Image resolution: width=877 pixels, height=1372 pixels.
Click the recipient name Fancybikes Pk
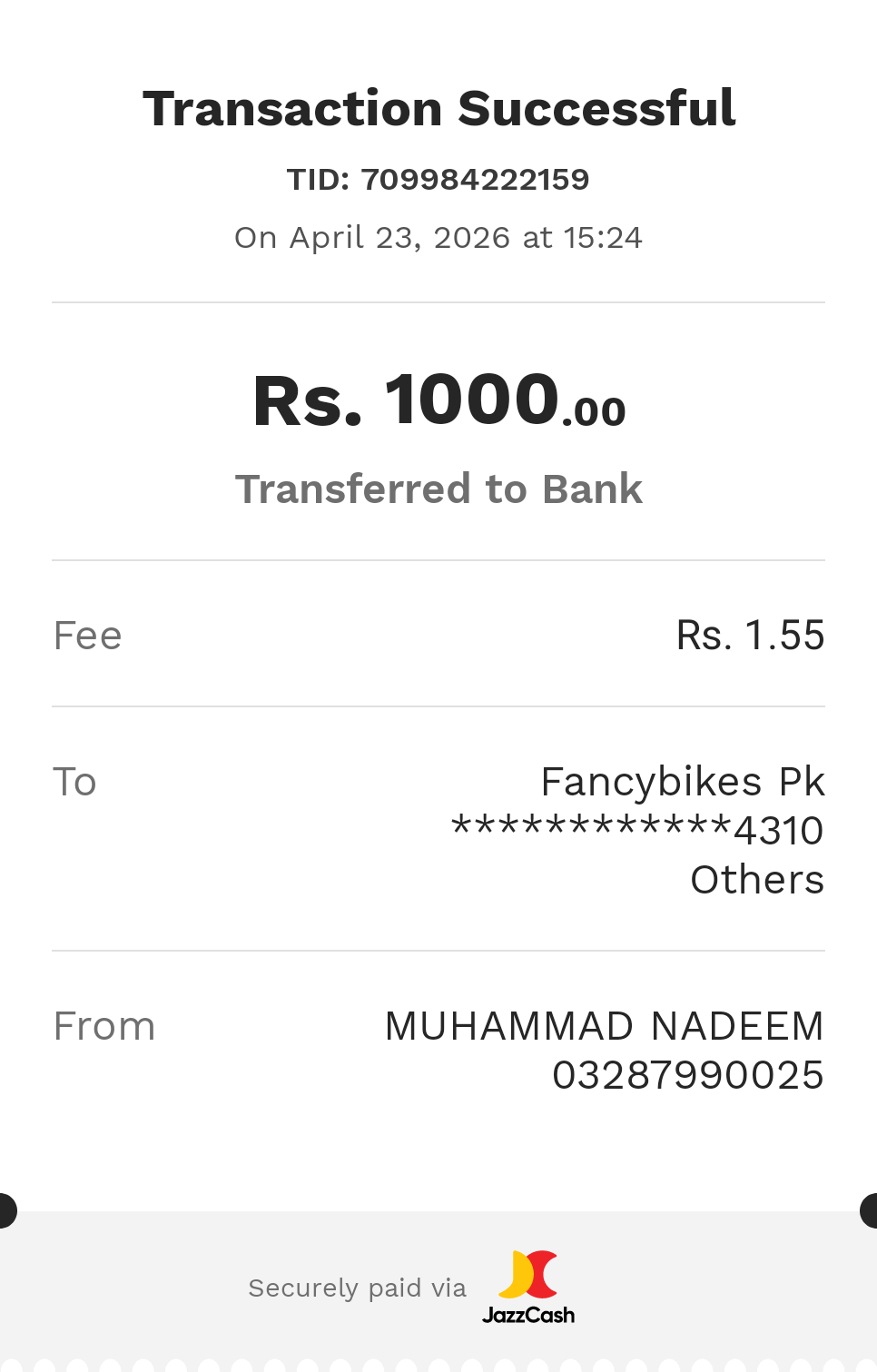point(682,782)
